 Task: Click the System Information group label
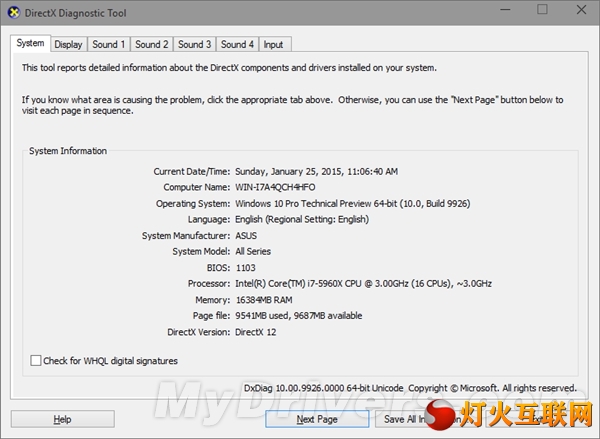click(68, 151)
